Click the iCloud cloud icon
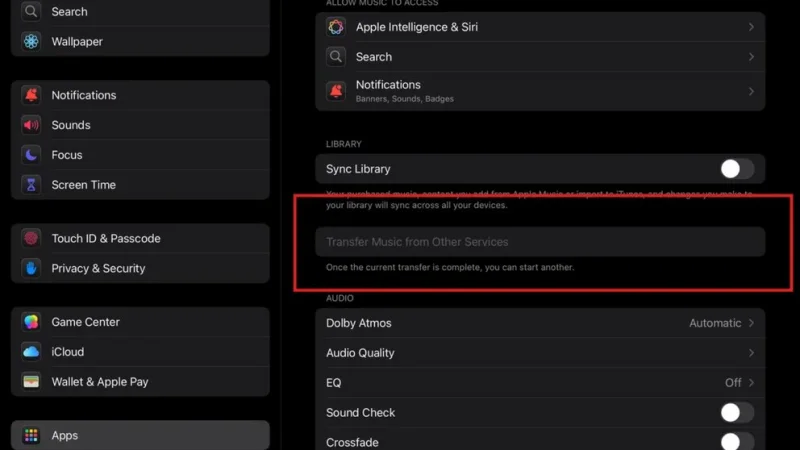This screenshot has height=450, width=800. (31, 352)
